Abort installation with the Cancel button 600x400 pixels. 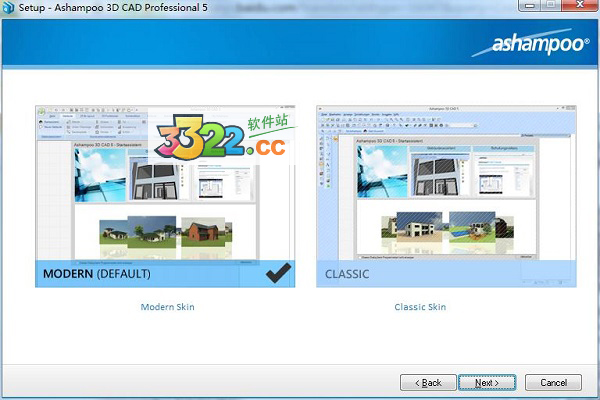tap(553, 382)
